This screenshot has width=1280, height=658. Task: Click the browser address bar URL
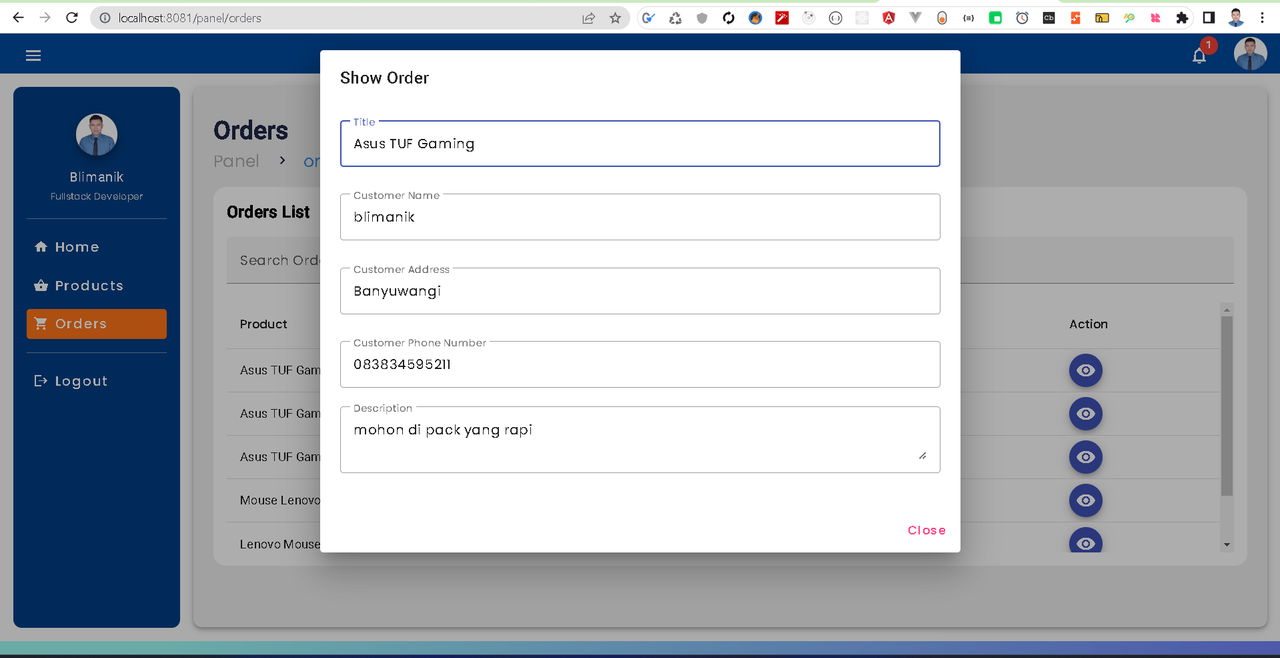pyautogui.click(x=190, y=18)
